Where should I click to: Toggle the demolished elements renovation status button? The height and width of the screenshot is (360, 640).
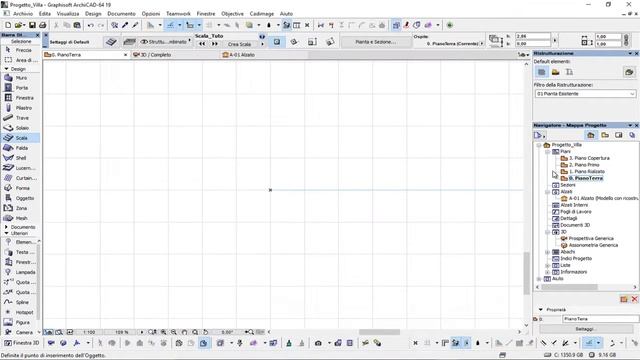click(x=556, y=72)
